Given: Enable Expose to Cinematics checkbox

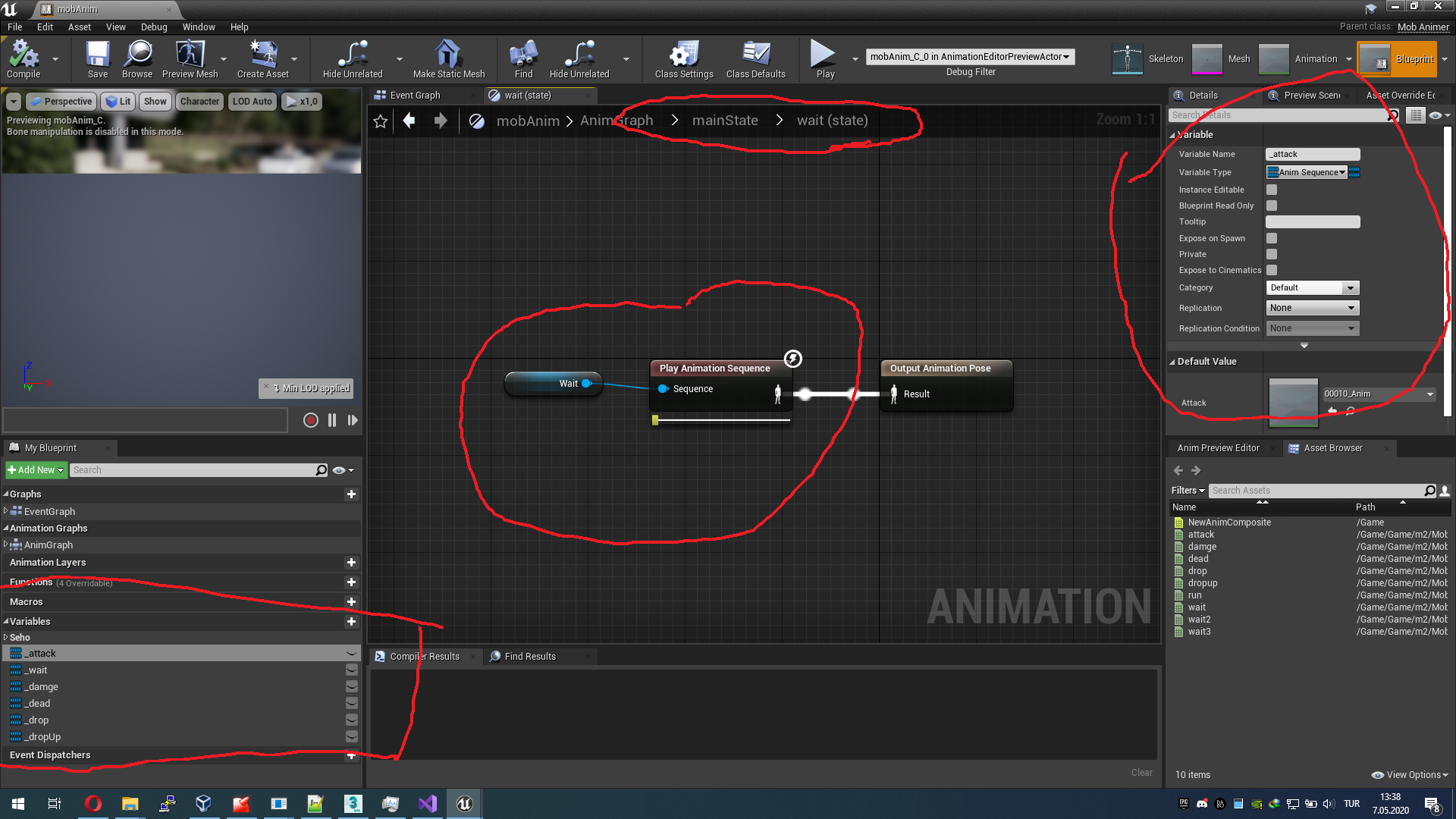Looking at the screenshot, I should (1272, 270).
